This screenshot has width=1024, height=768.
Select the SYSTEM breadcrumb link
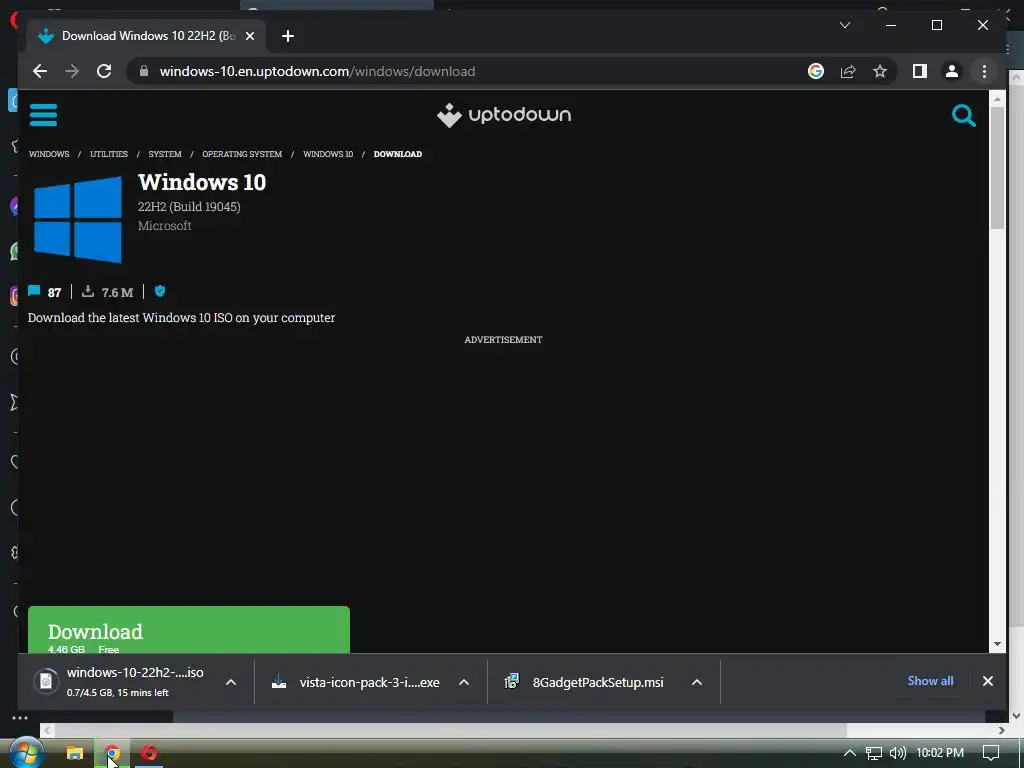click(165, 154)
